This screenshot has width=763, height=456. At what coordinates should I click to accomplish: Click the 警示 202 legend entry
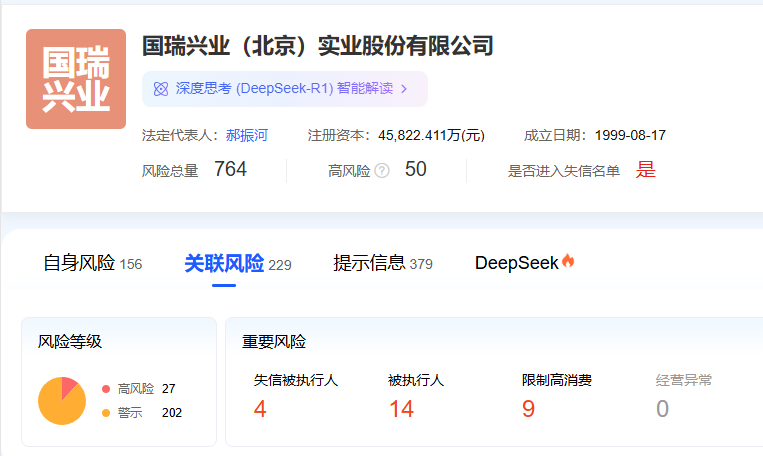(142, 413)
